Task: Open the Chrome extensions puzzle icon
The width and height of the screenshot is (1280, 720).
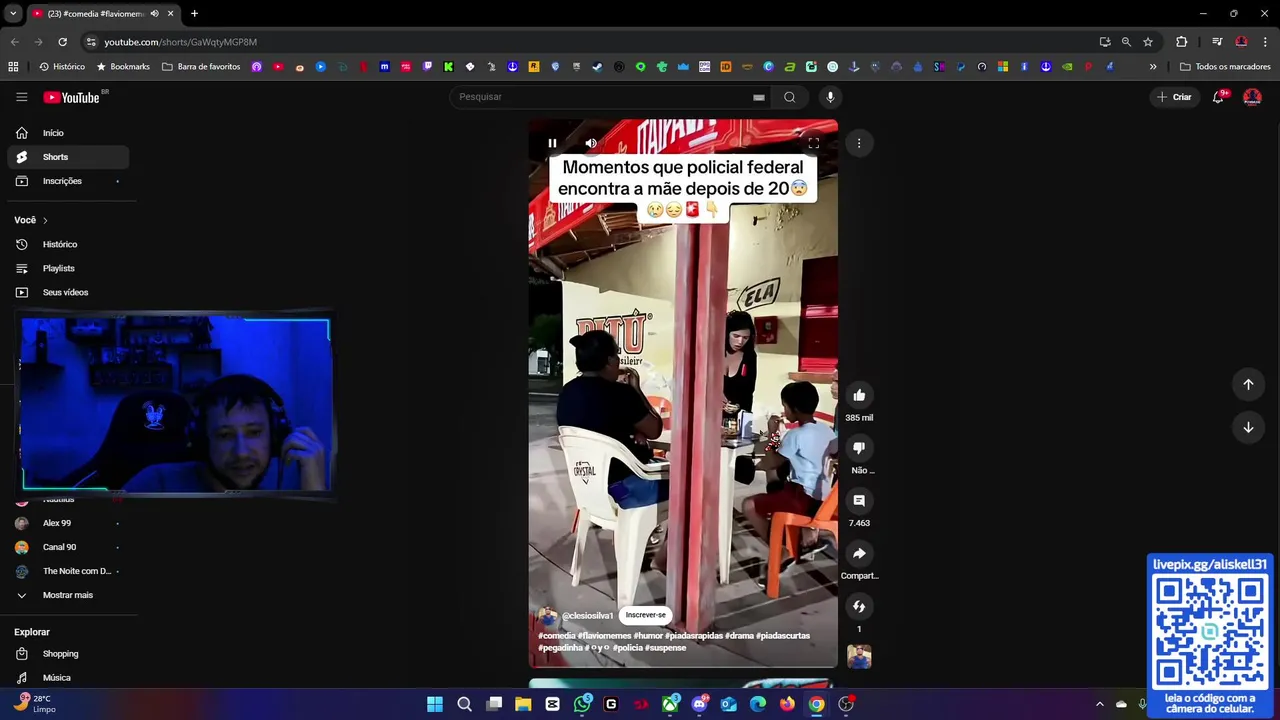Action: click(x=1181, y=42)
